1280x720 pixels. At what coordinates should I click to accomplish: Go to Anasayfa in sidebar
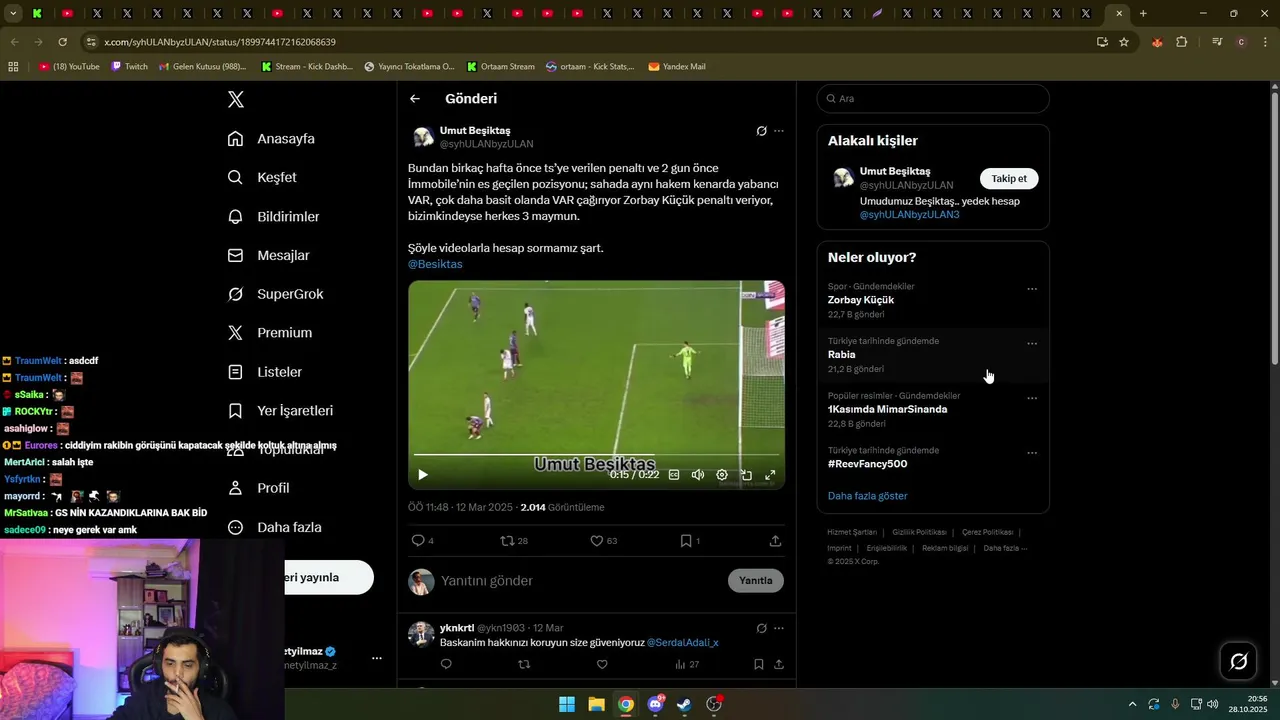pos(271,139)
